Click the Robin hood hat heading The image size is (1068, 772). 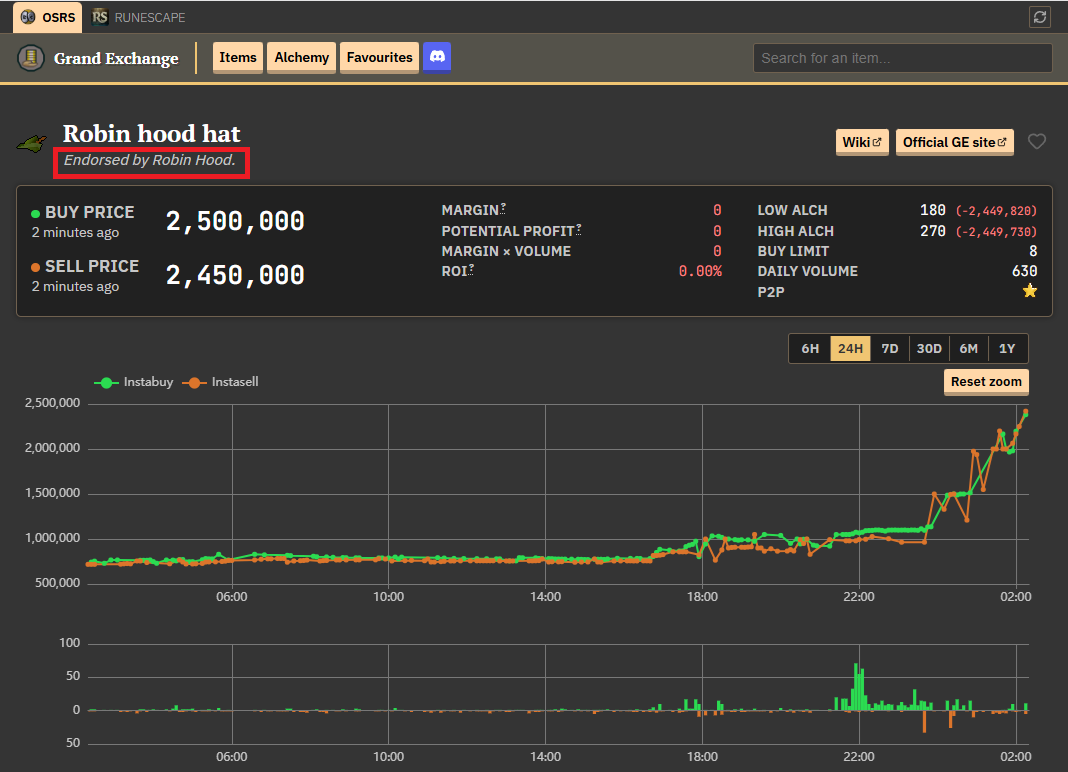[151, 134]
